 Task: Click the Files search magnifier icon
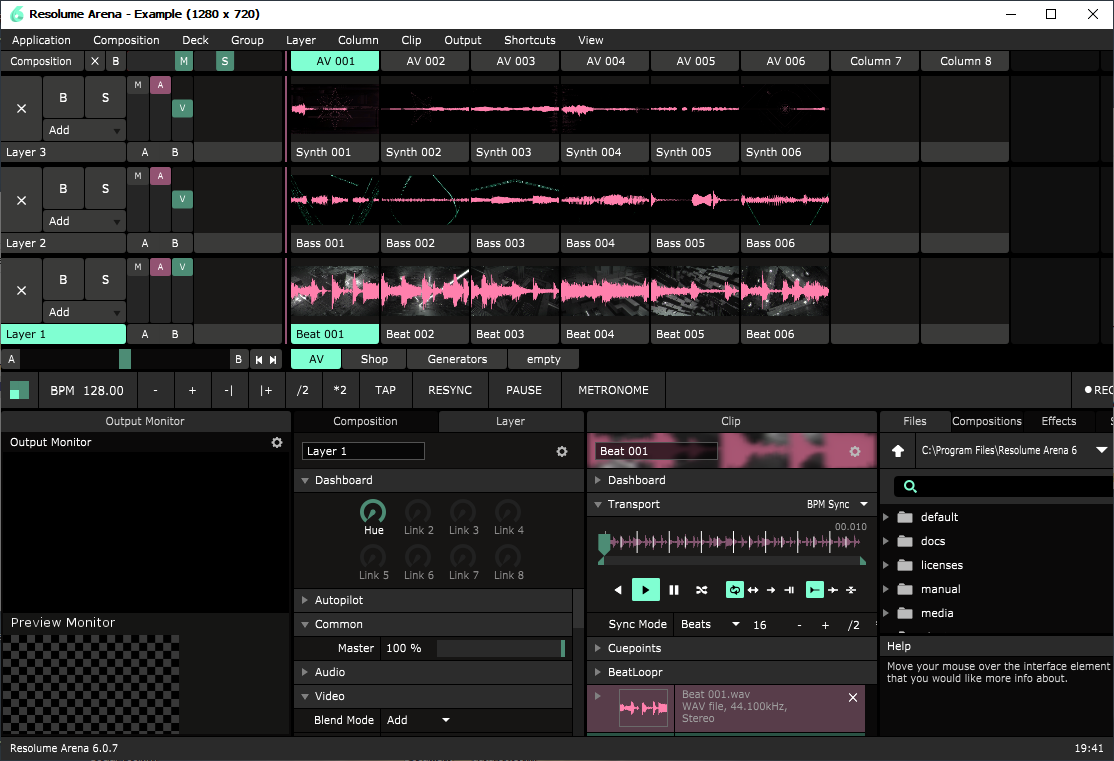(x=910, y=487)
